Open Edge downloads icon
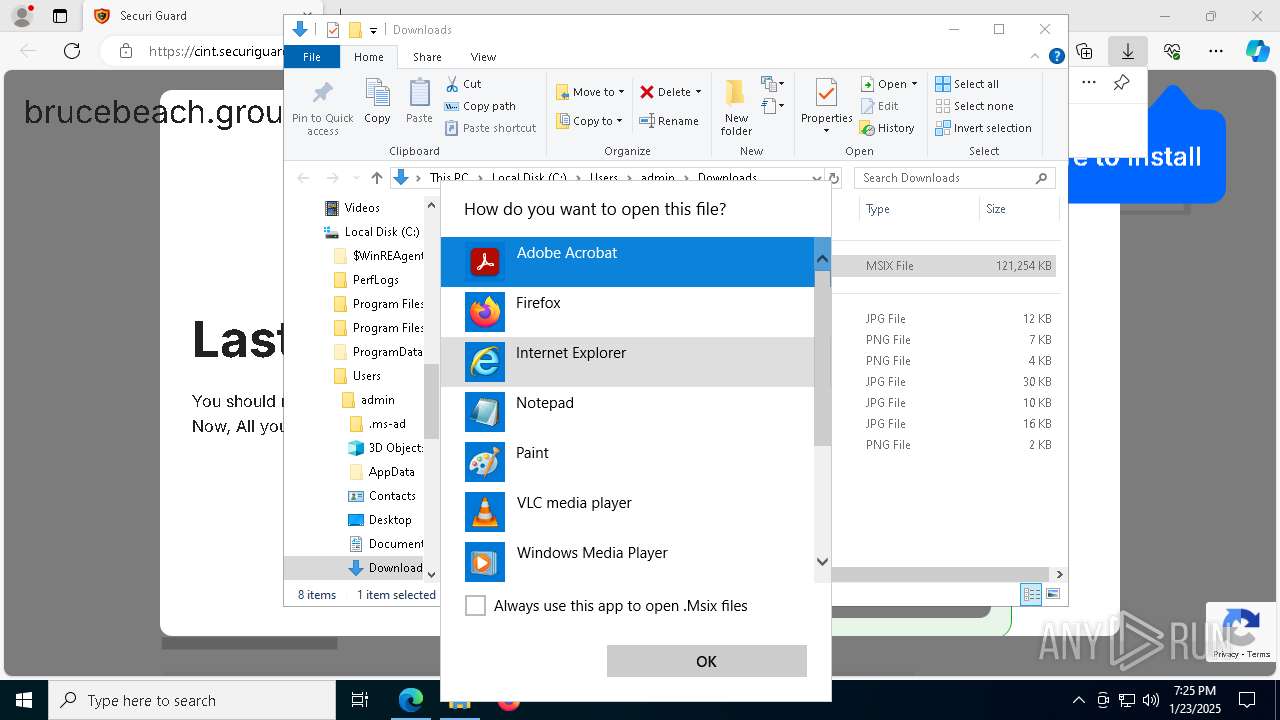 (1128, 51)
